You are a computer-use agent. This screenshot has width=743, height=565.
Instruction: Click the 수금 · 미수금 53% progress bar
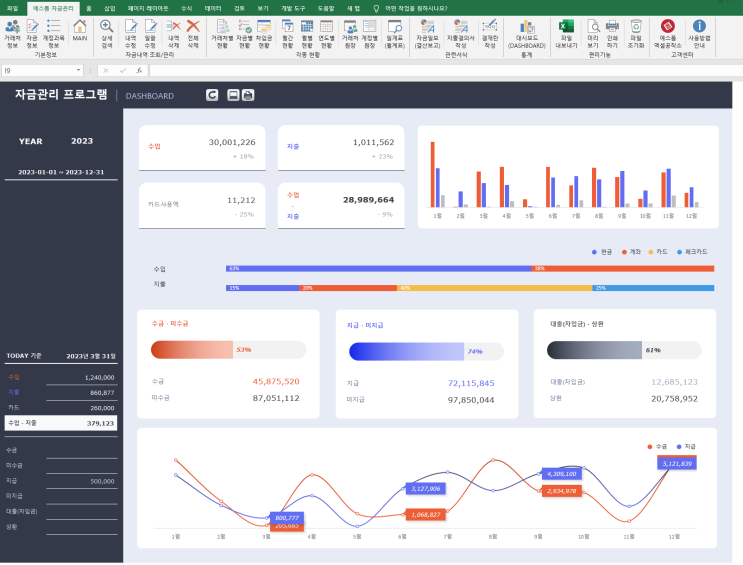(x=228, y=350)
